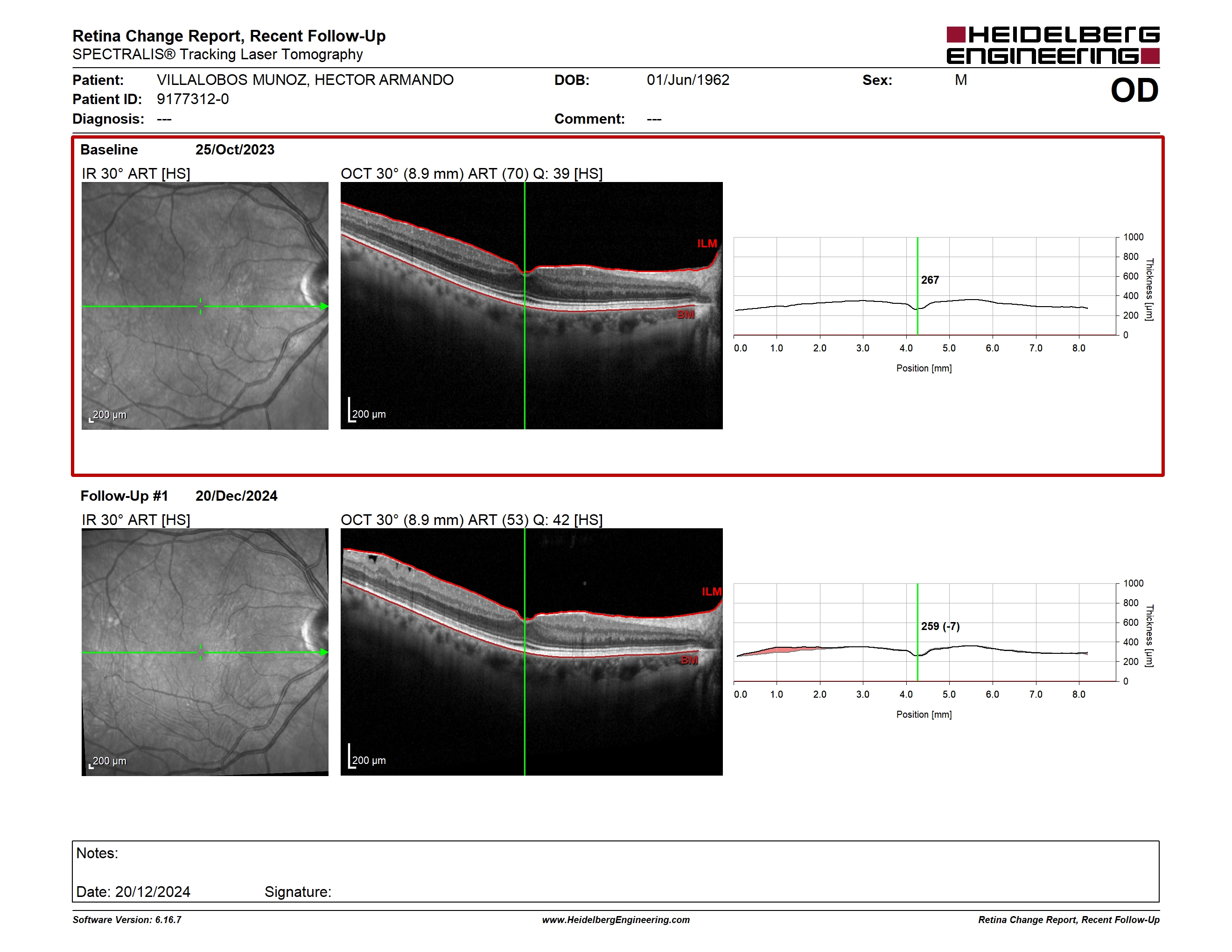Click the 'Position [mm]' axis label under Follow-Up chart
This screenshot has width=1232, height=952.
924,714
